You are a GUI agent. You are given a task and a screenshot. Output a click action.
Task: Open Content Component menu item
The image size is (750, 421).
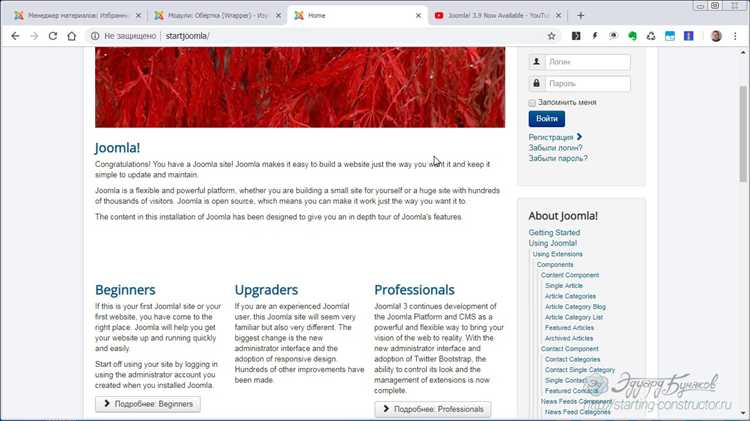click(x=570, y=275)
